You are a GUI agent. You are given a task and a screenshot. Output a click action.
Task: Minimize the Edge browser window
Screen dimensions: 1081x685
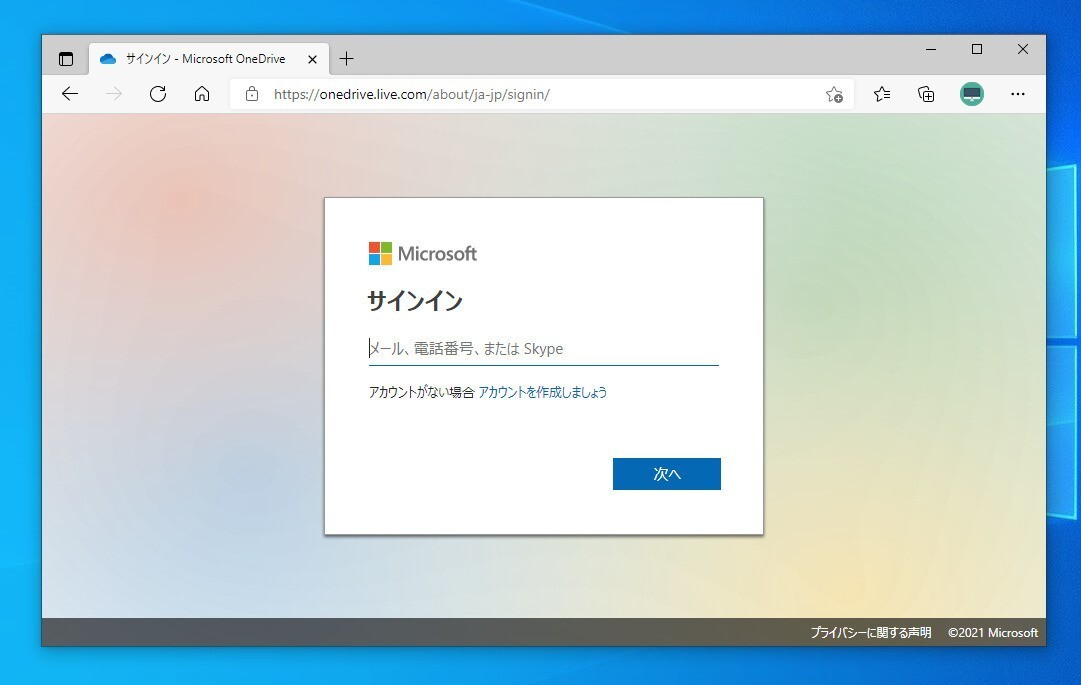(x=931, y=49)
